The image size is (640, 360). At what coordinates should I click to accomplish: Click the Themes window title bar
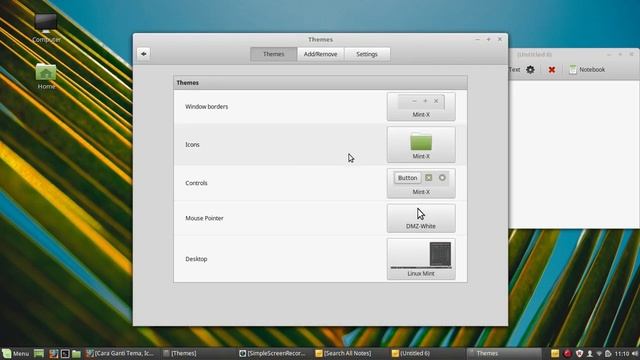point(320,40)
